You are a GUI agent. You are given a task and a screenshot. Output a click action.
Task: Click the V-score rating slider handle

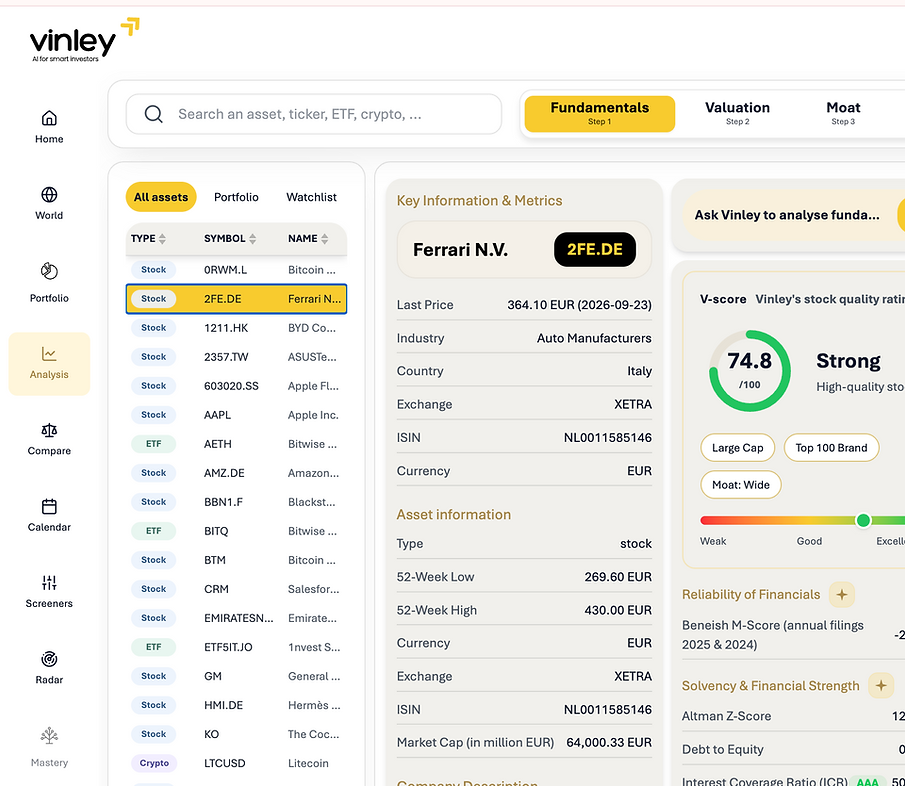tap(863, 521)
